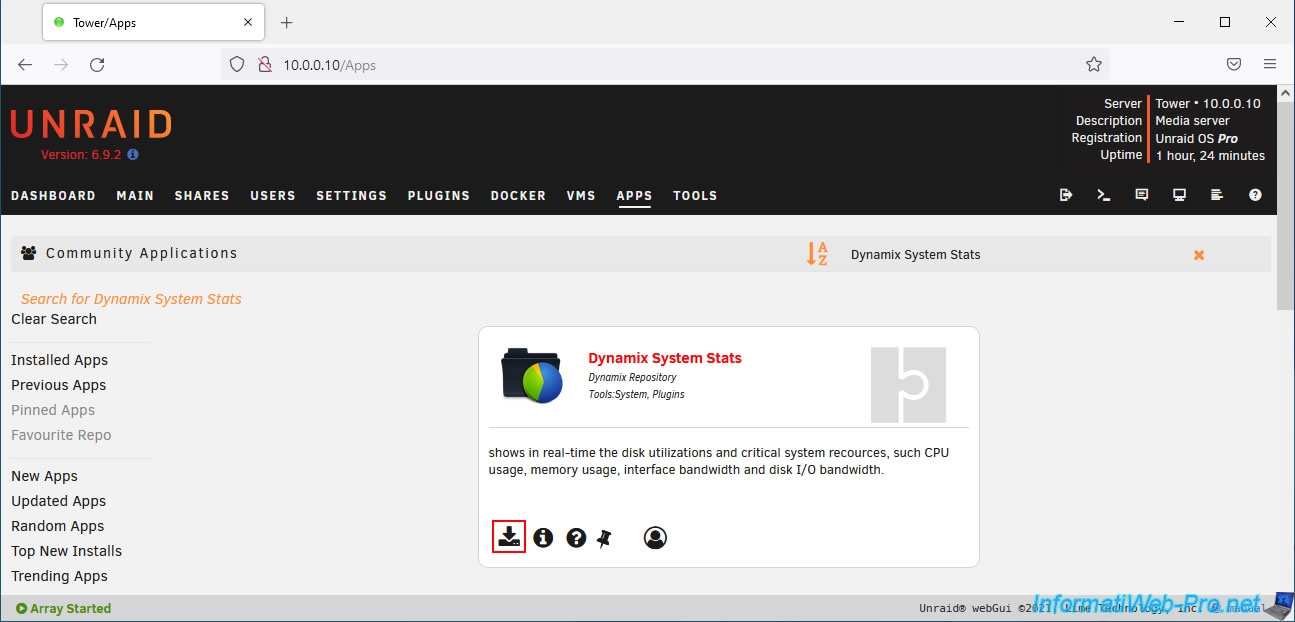Select Trending Apps in the sidebar
The height and width of the screenshot is (622, 1295).
(x=59, y=576)
